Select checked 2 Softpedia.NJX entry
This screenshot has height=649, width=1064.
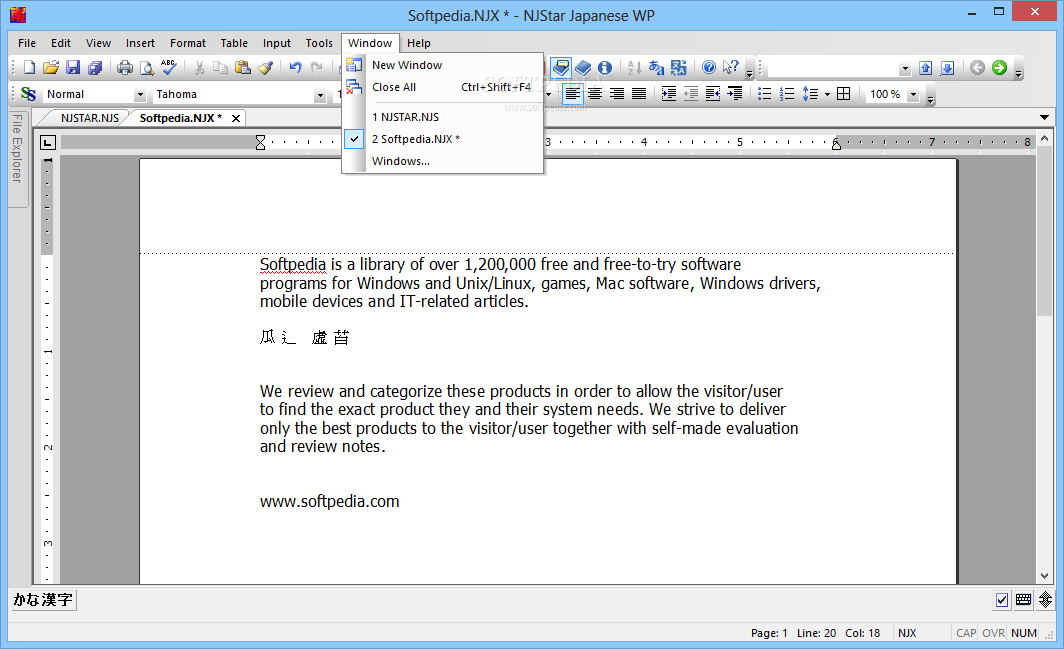pos(442,139)
